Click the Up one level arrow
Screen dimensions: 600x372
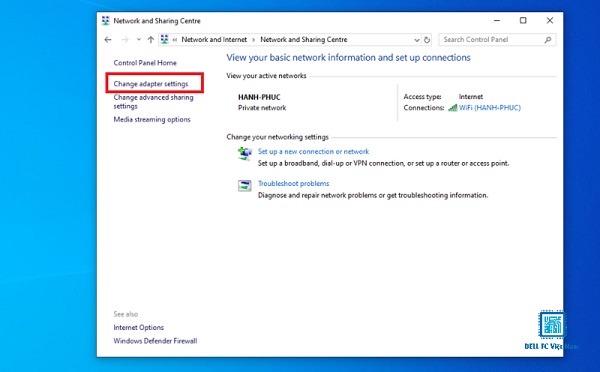[151, 40]
